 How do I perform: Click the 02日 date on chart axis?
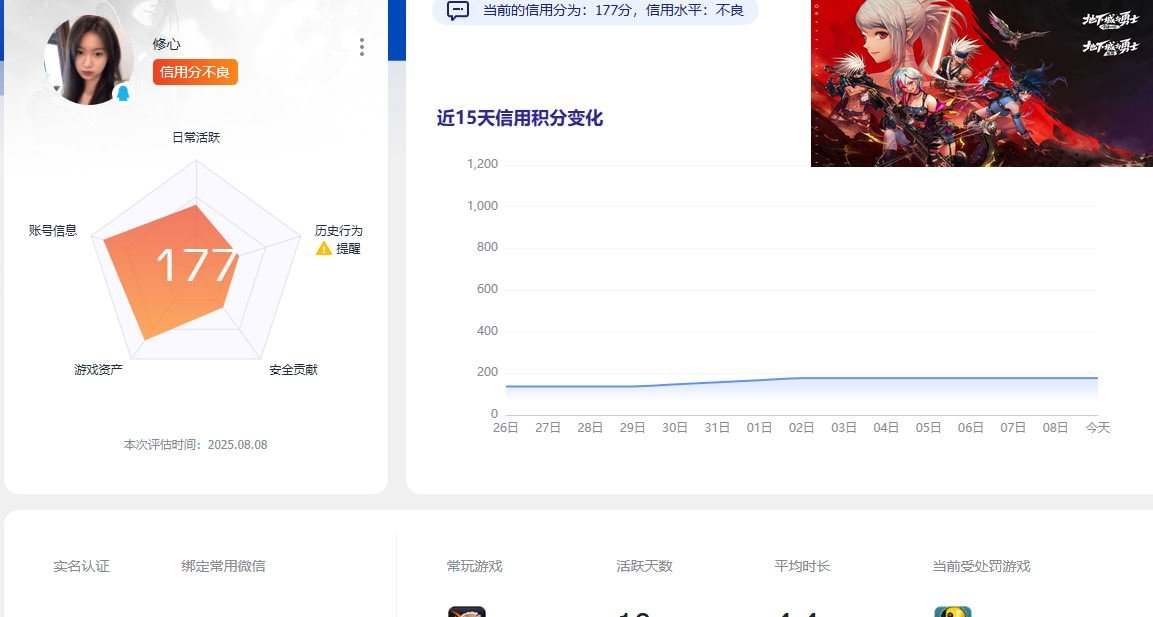[x=802, y=427]
